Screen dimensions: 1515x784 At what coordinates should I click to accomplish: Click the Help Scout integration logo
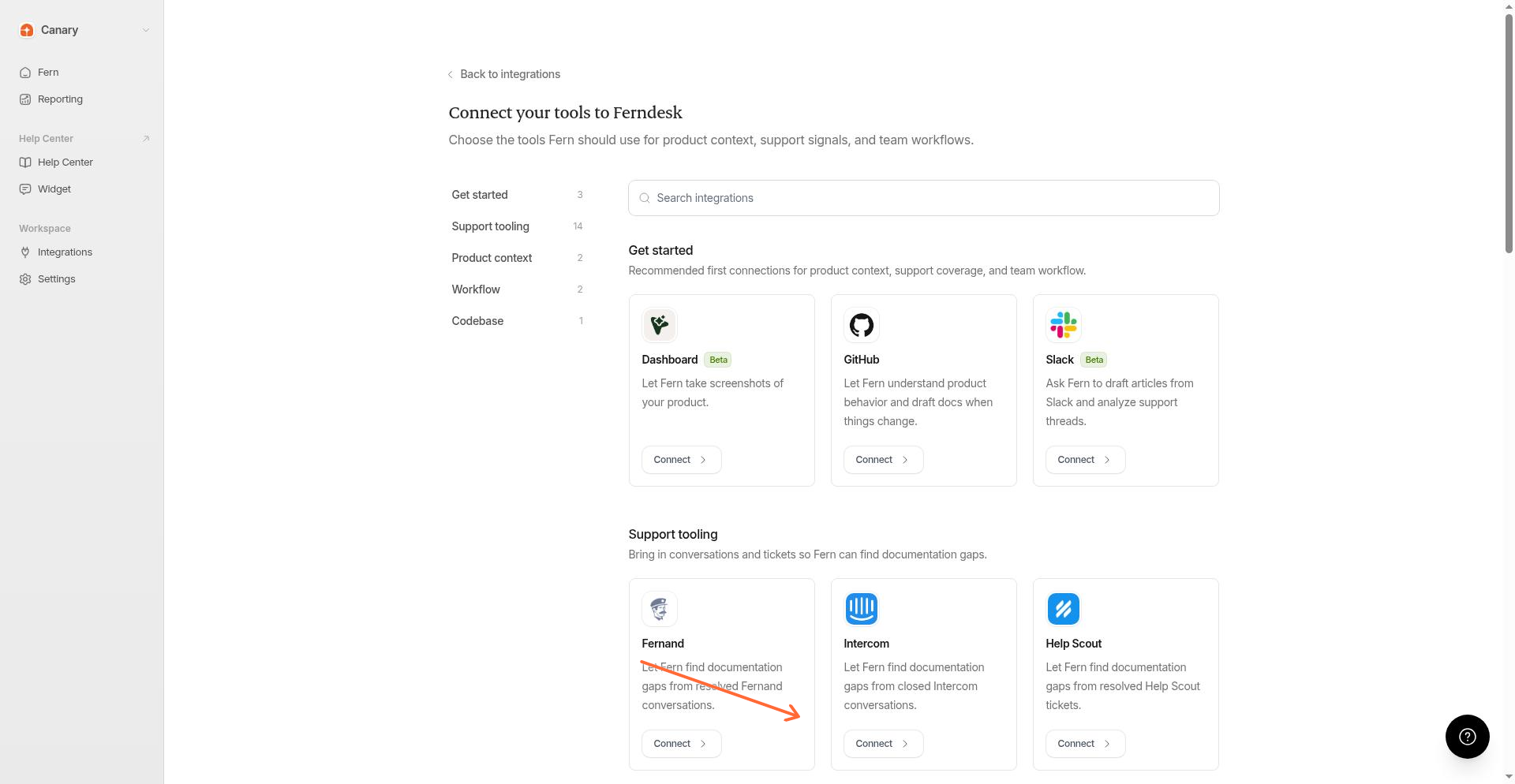(x=1064, y=609)
